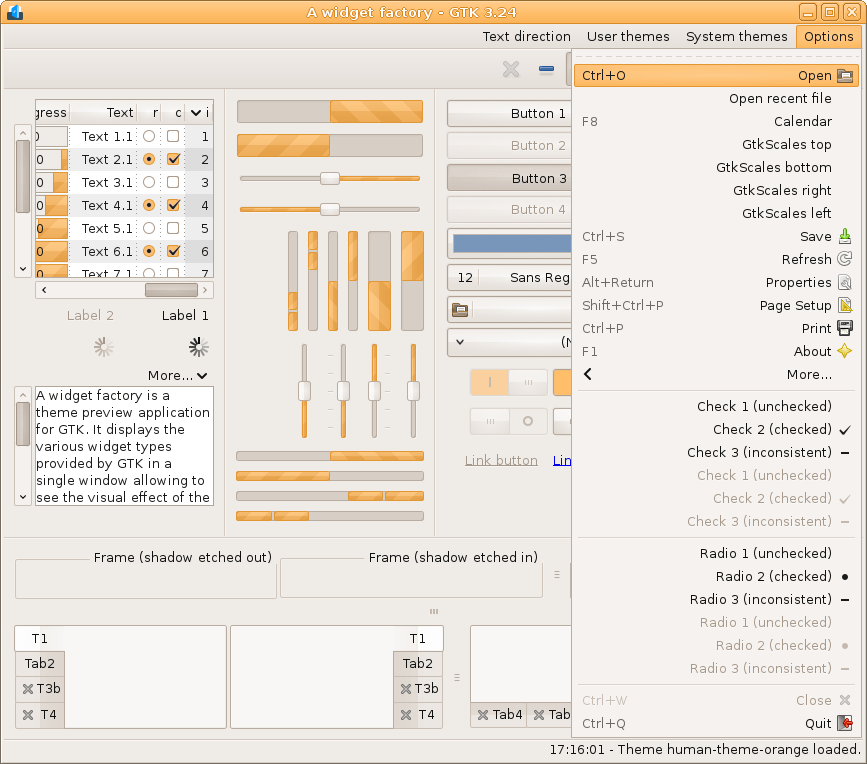Uncheck checkbox in Text 2.1 row
Image resolution: width=867 pixels, height=764 pixels.
pos(173,159)
